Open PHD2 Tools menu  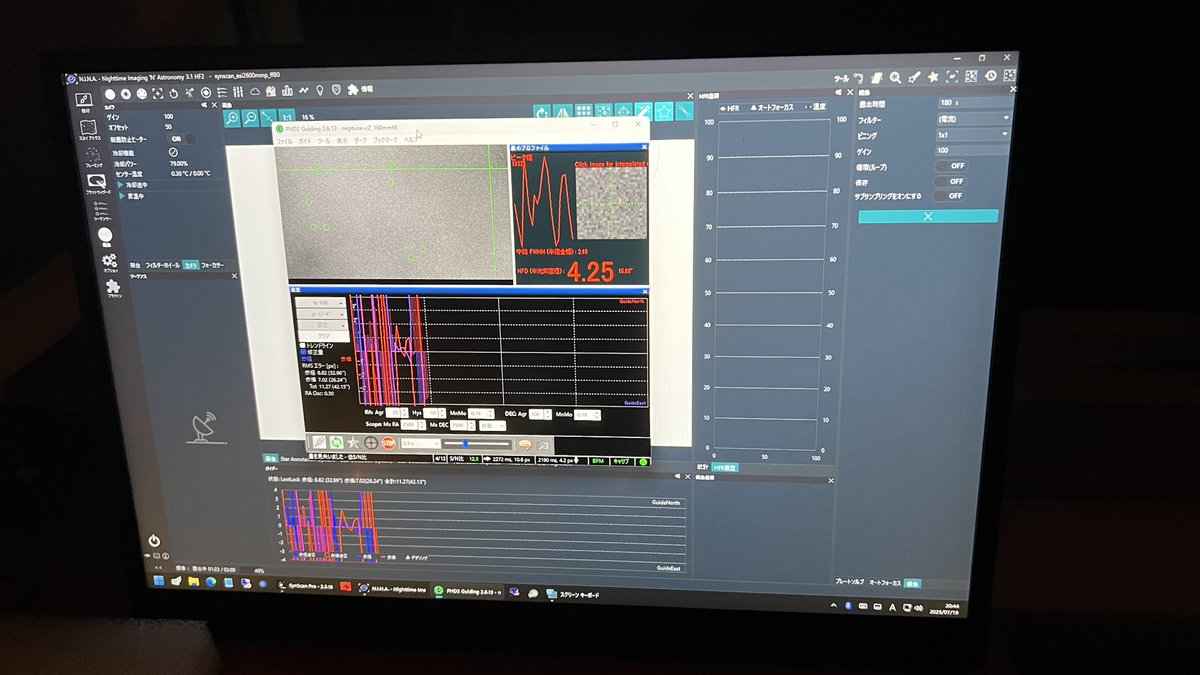coord(323,142)
